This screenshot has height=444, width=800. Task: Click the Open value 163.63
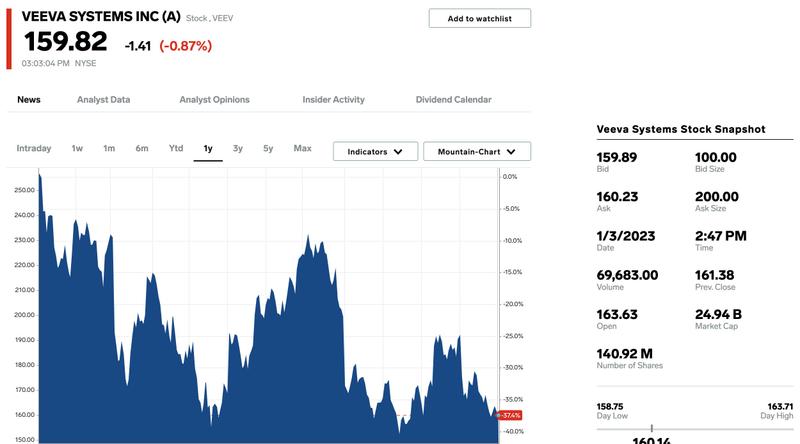click(x=617, y=314)
